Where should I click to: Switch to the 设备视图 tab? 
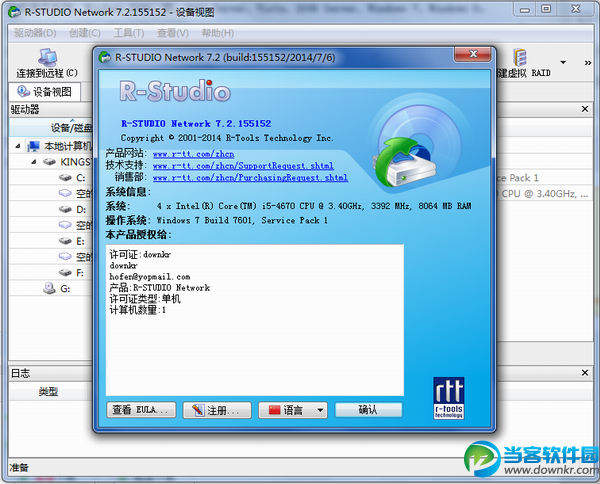(45, 92)
